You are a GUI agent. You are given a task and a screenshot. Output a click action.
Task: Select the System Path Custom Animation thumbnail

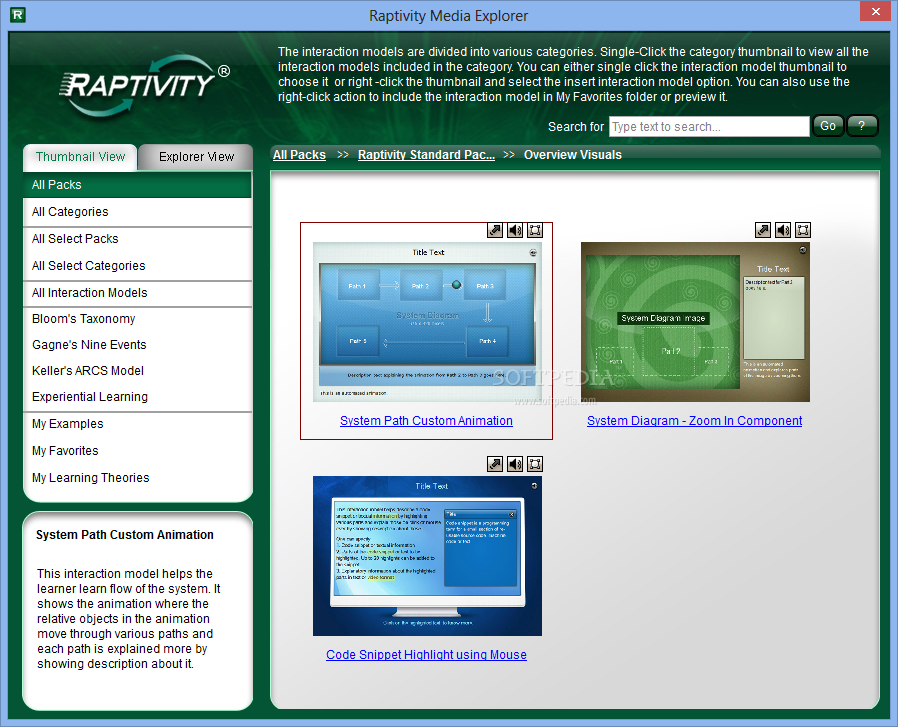(x=427, y=322)
